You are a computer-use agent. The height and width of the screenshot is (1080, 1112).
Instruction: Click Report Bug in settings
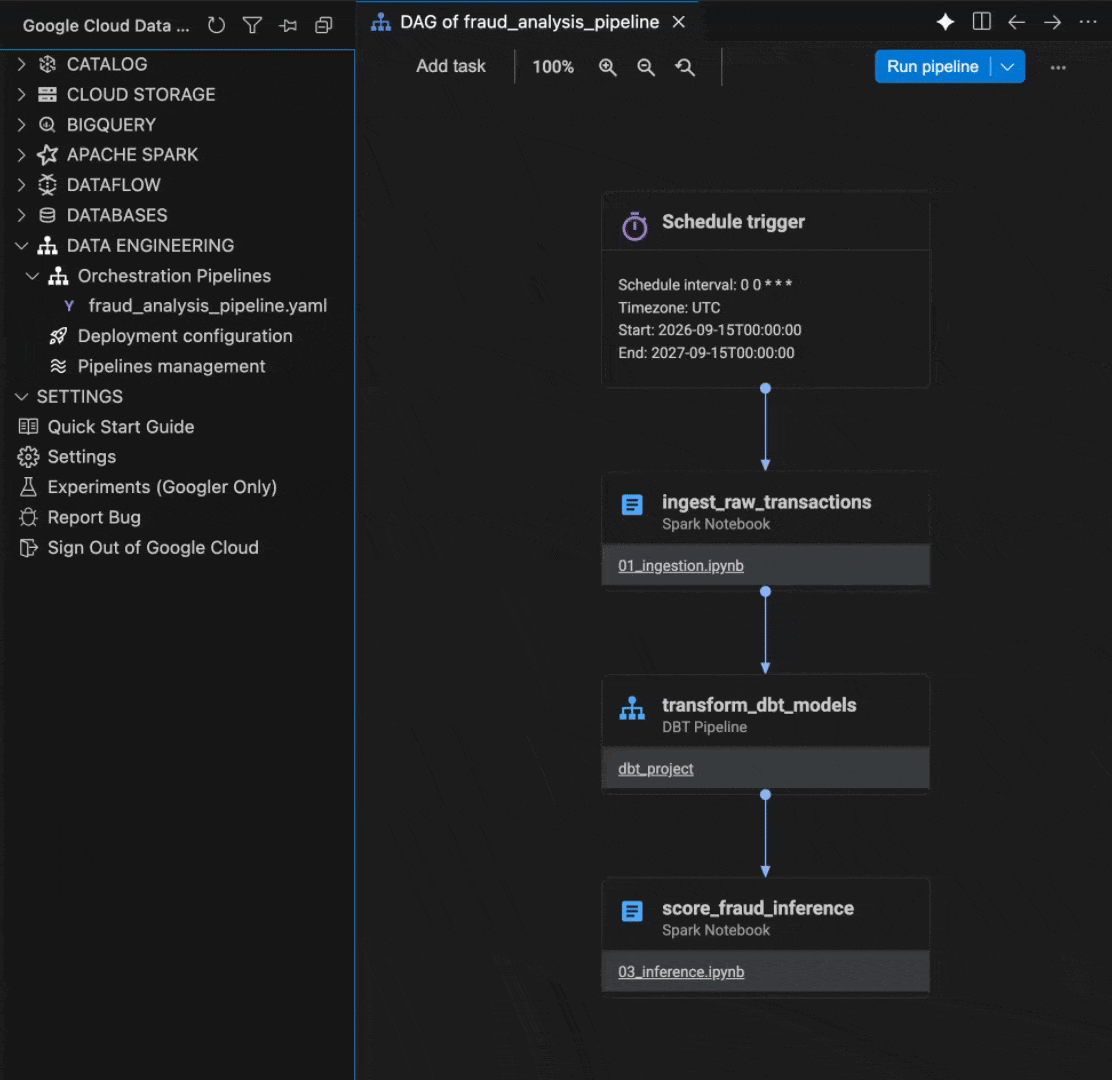pos(94,518)
